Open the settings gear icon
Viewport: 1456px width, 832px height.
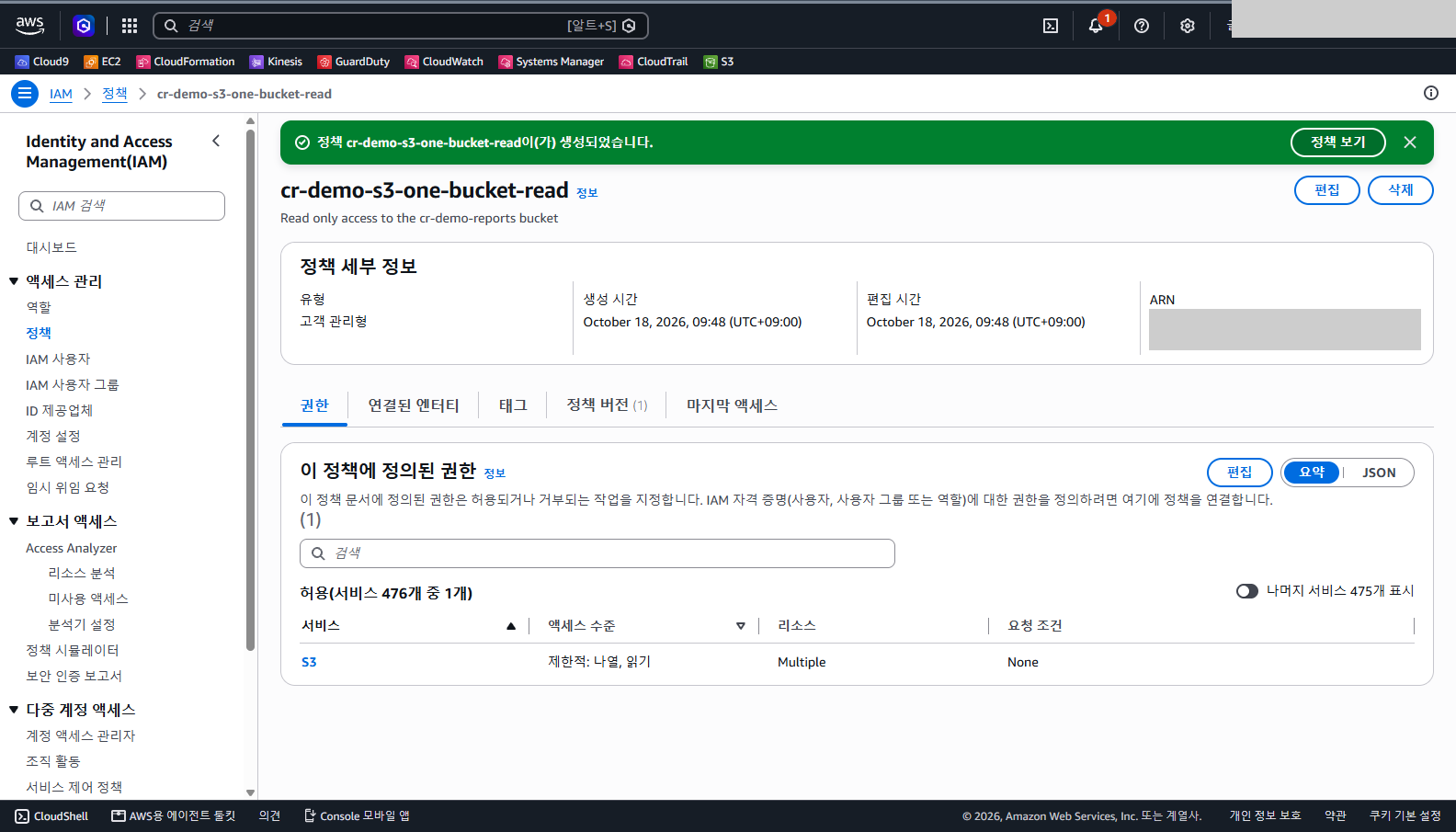click(x=1188, y=26)
